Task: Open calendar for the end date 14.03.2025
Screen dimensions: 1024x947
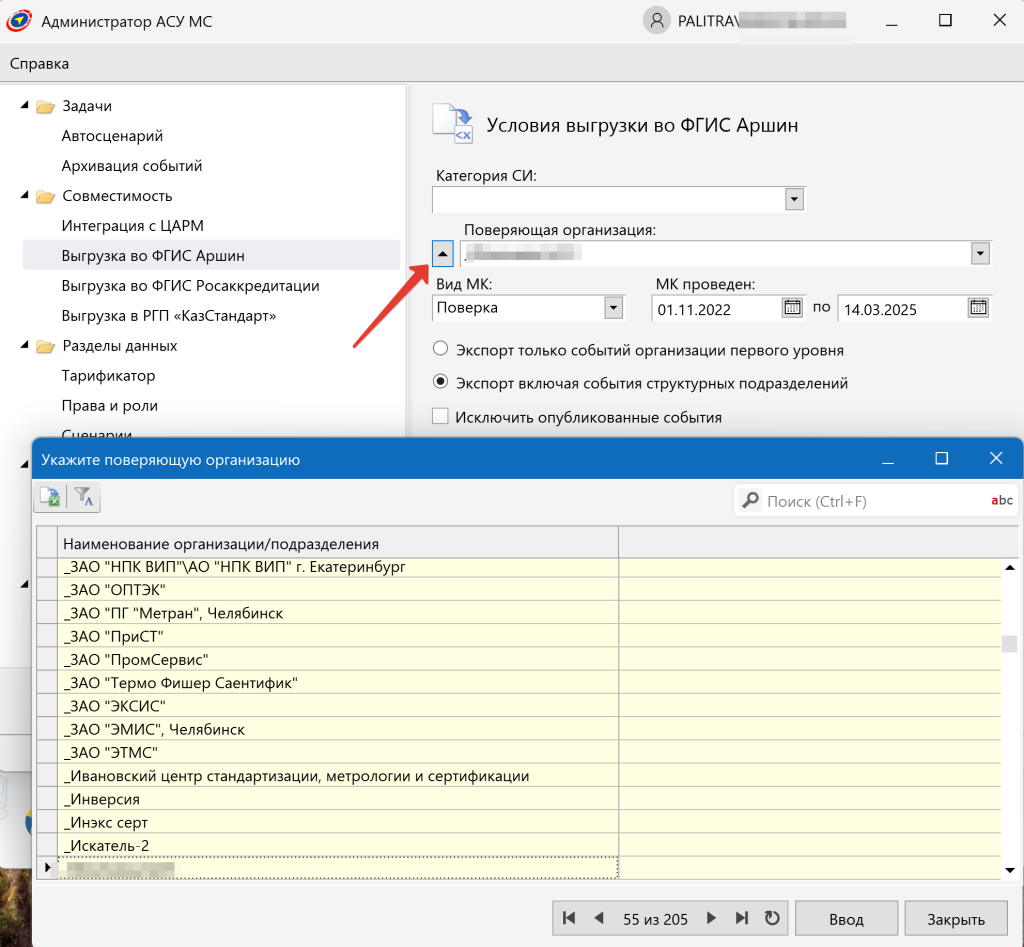Action: point(978,308)
